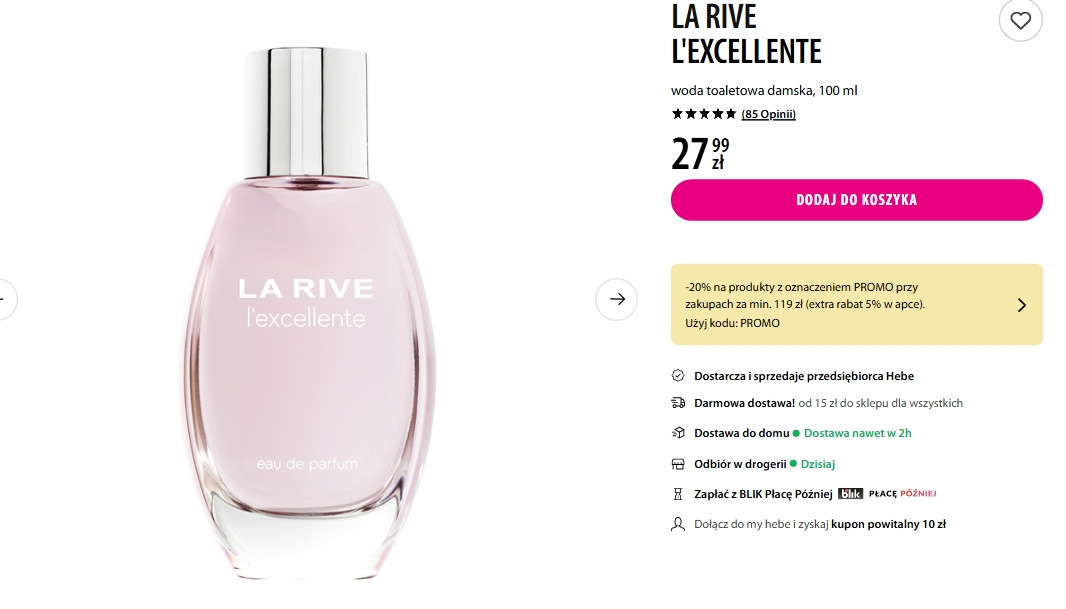Expand the PROMO code banner chevron
Image resolution: width=1066 pixels, height=609 pixels.
[1021, 304]
